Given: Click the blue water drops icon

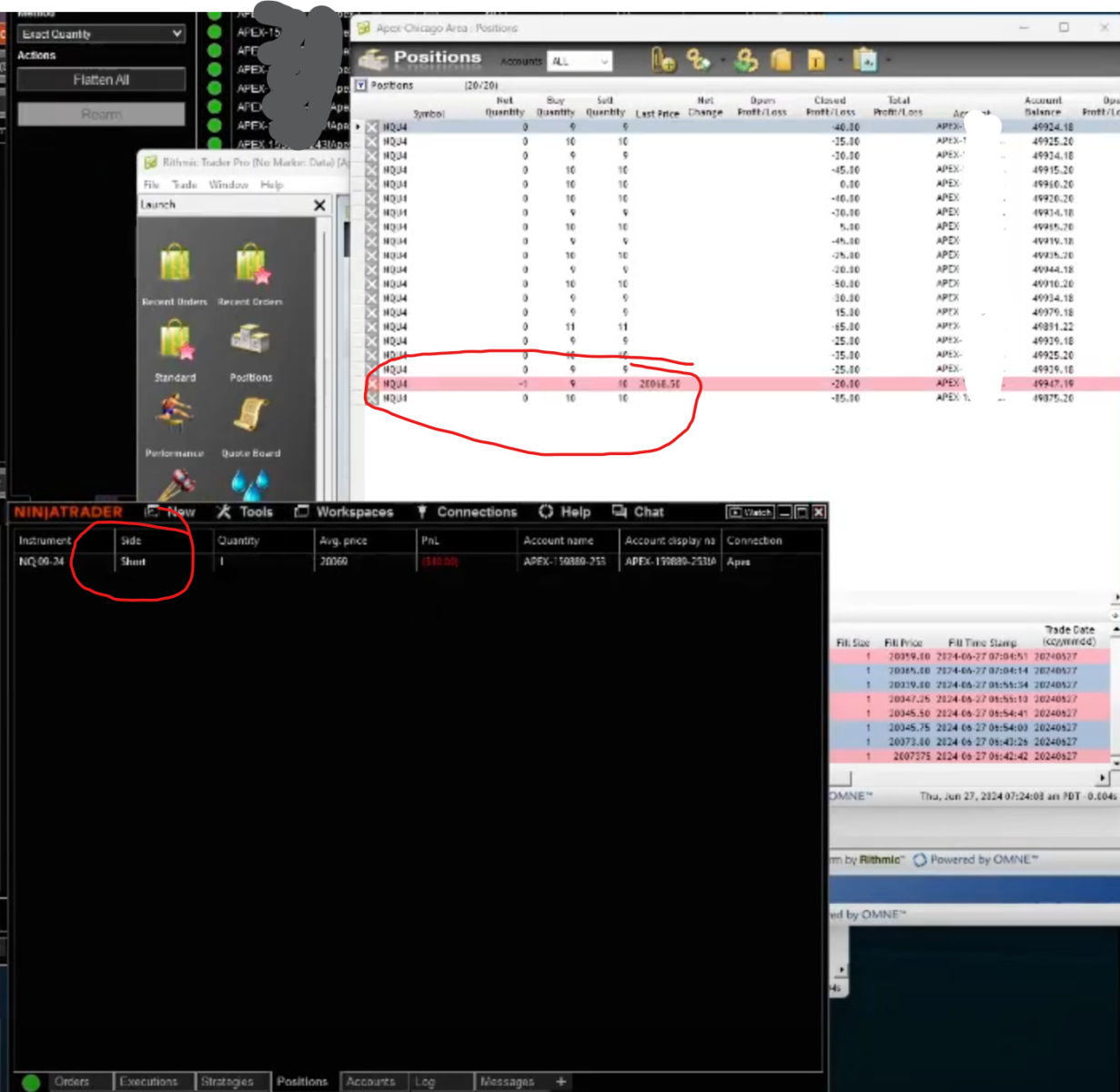Looking at the screenshot, I should click(x=250, y=483).
